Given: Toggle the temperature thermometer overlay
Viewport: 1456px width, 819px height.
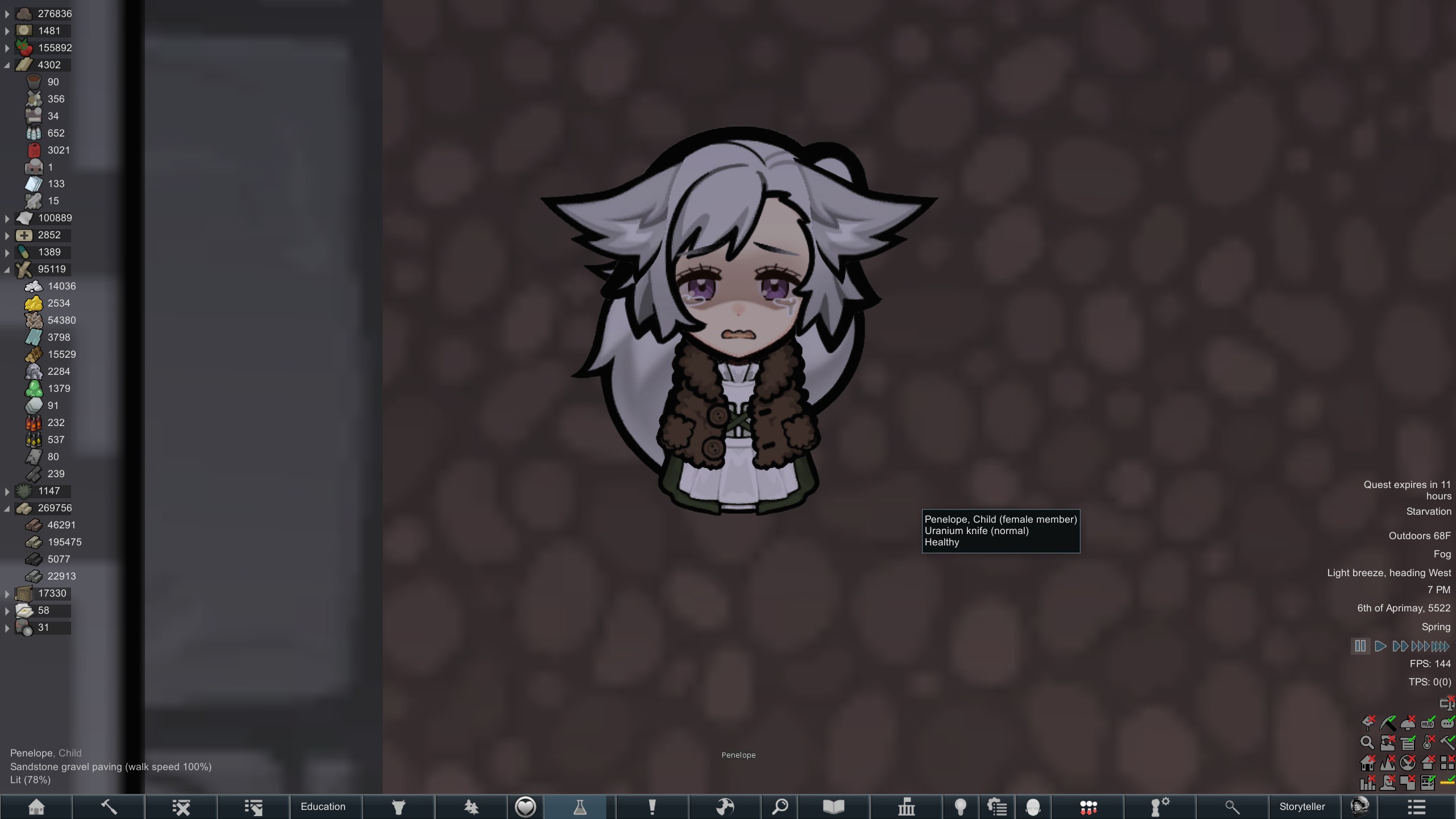Looking at the screenshot, I should (1428, 743).
